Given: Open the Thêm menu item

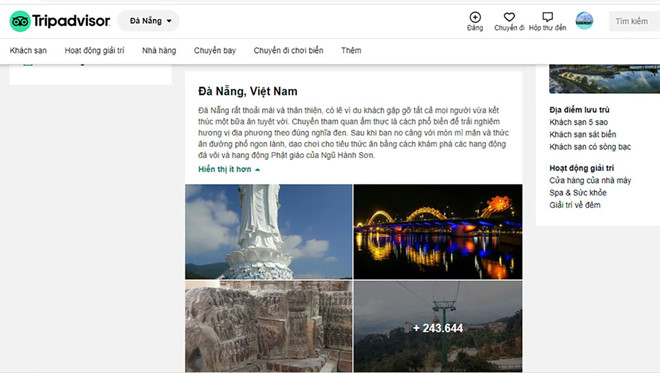Looking at the screenshot, I should [351, 51].
